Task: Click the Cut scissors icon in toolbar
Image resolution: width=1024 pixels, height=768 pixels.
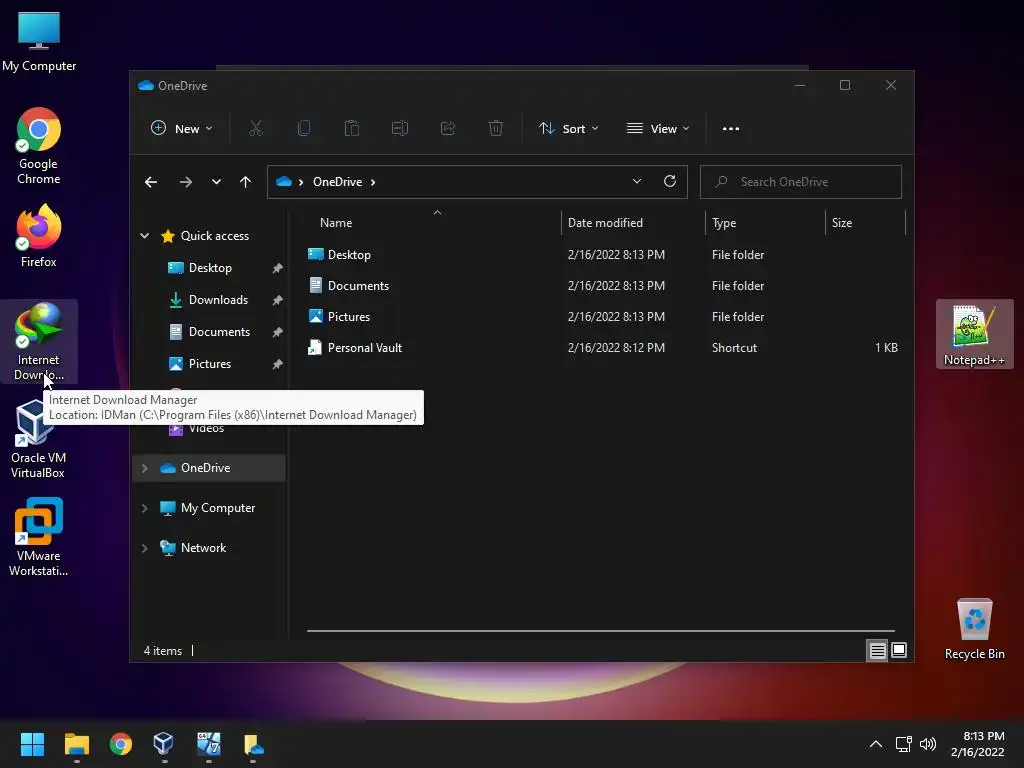Action: (x=255, y=129)
